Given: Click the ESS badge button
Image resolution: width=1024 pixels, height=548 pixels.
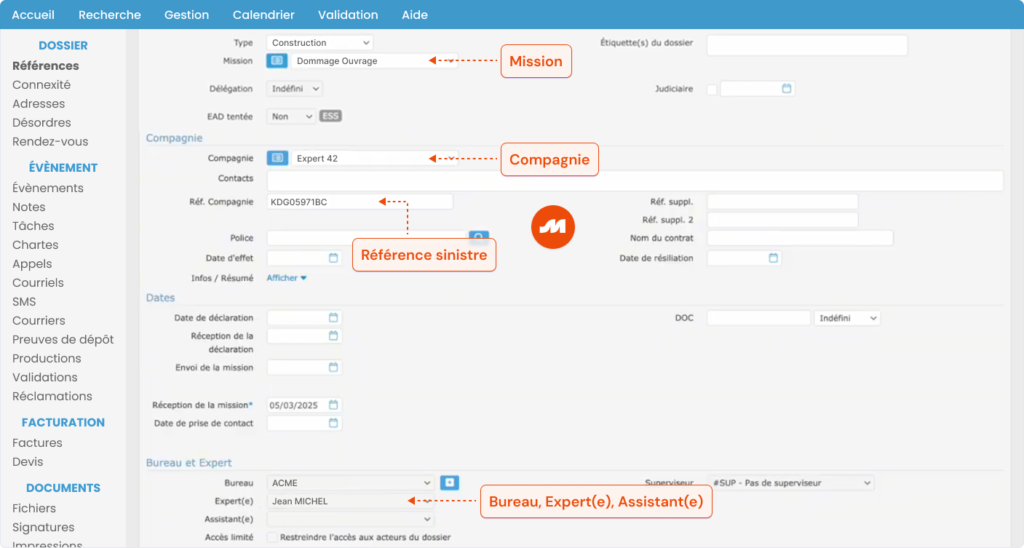Looking at the screenshot, I should point(330,116).
